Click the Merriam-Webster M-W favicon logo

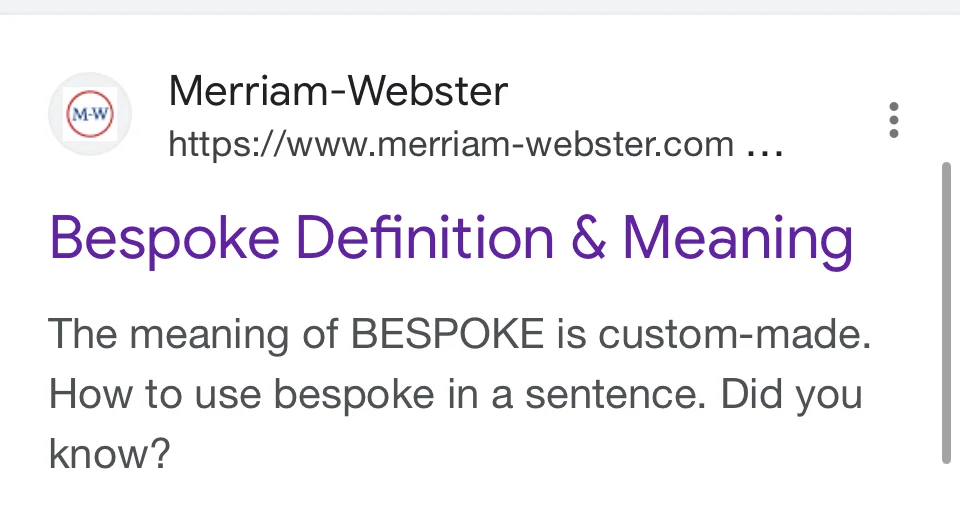(90, 115)
